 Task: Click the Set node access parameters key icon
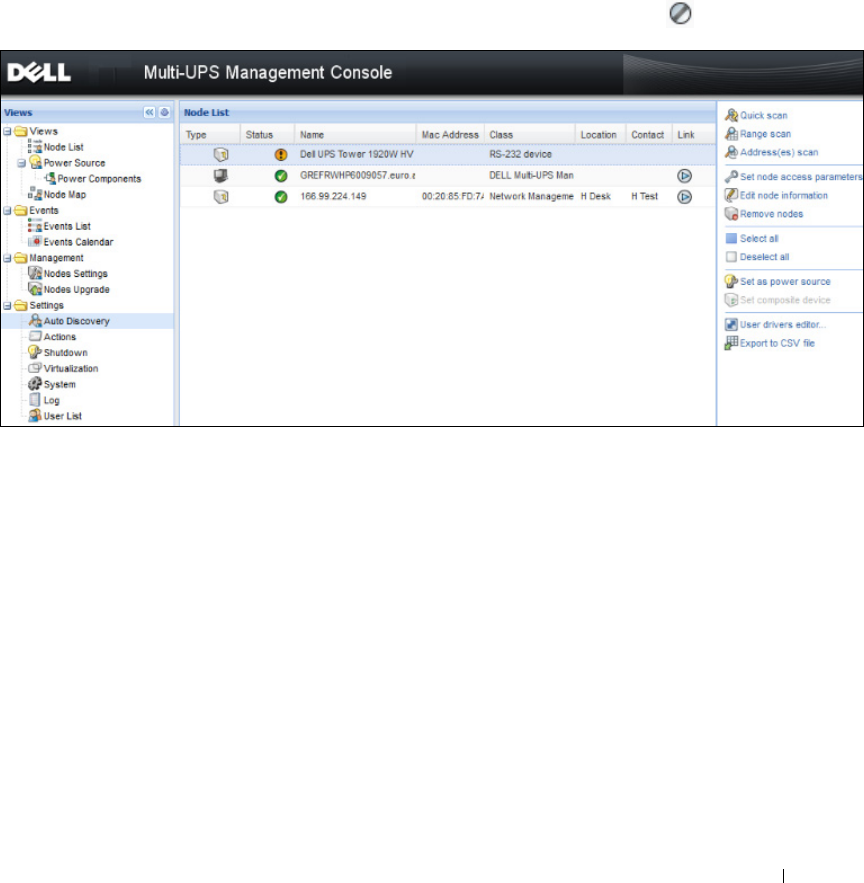click(731, 176)
